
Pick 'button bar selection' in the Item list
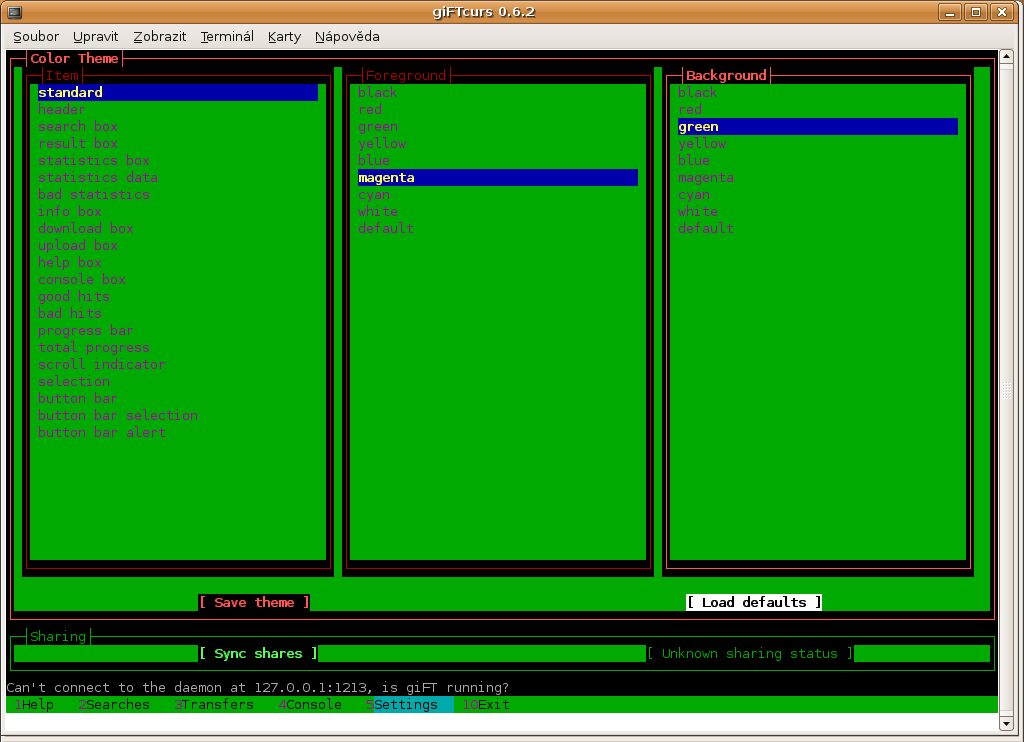[118, 415]
